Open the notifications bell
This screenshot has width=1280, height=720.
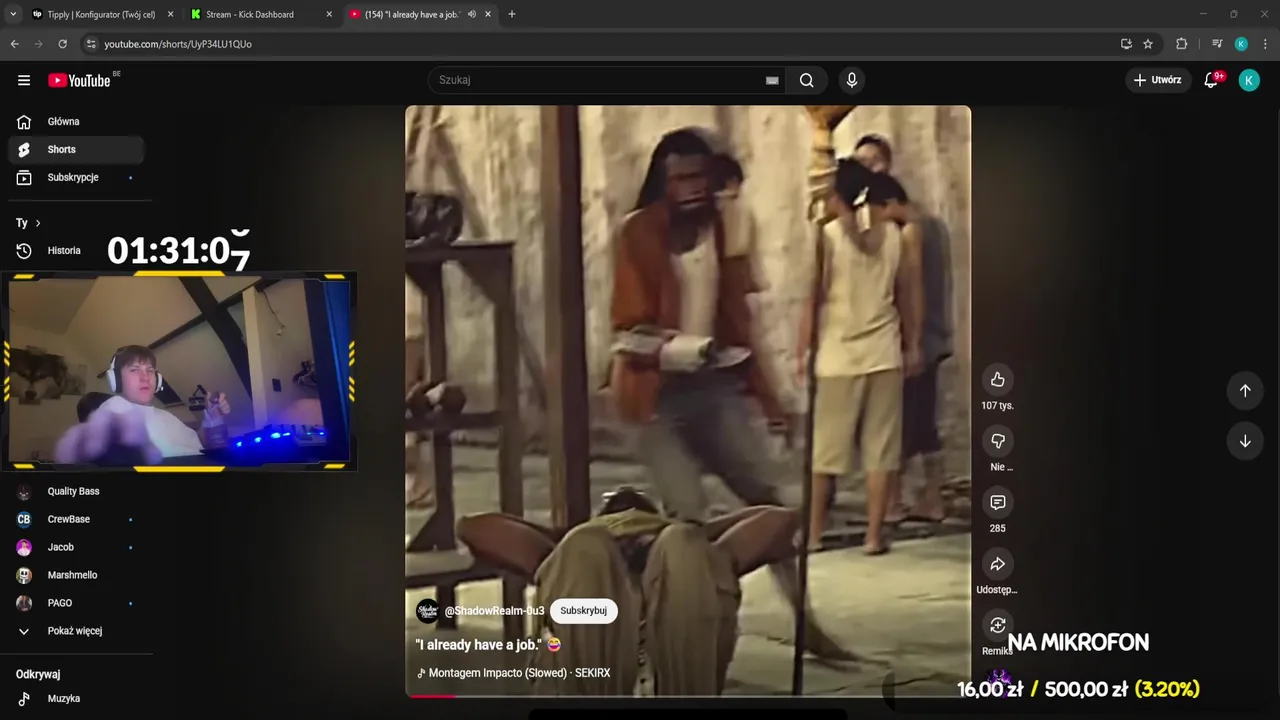click(x=1212, y=80)
